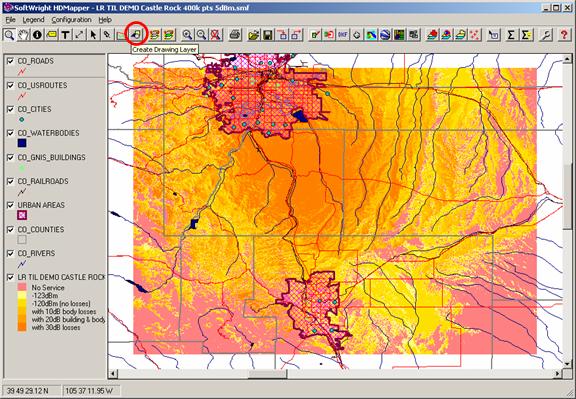Toggle the CO_WATERBODIES layer checkbox

tap(11, 133)
